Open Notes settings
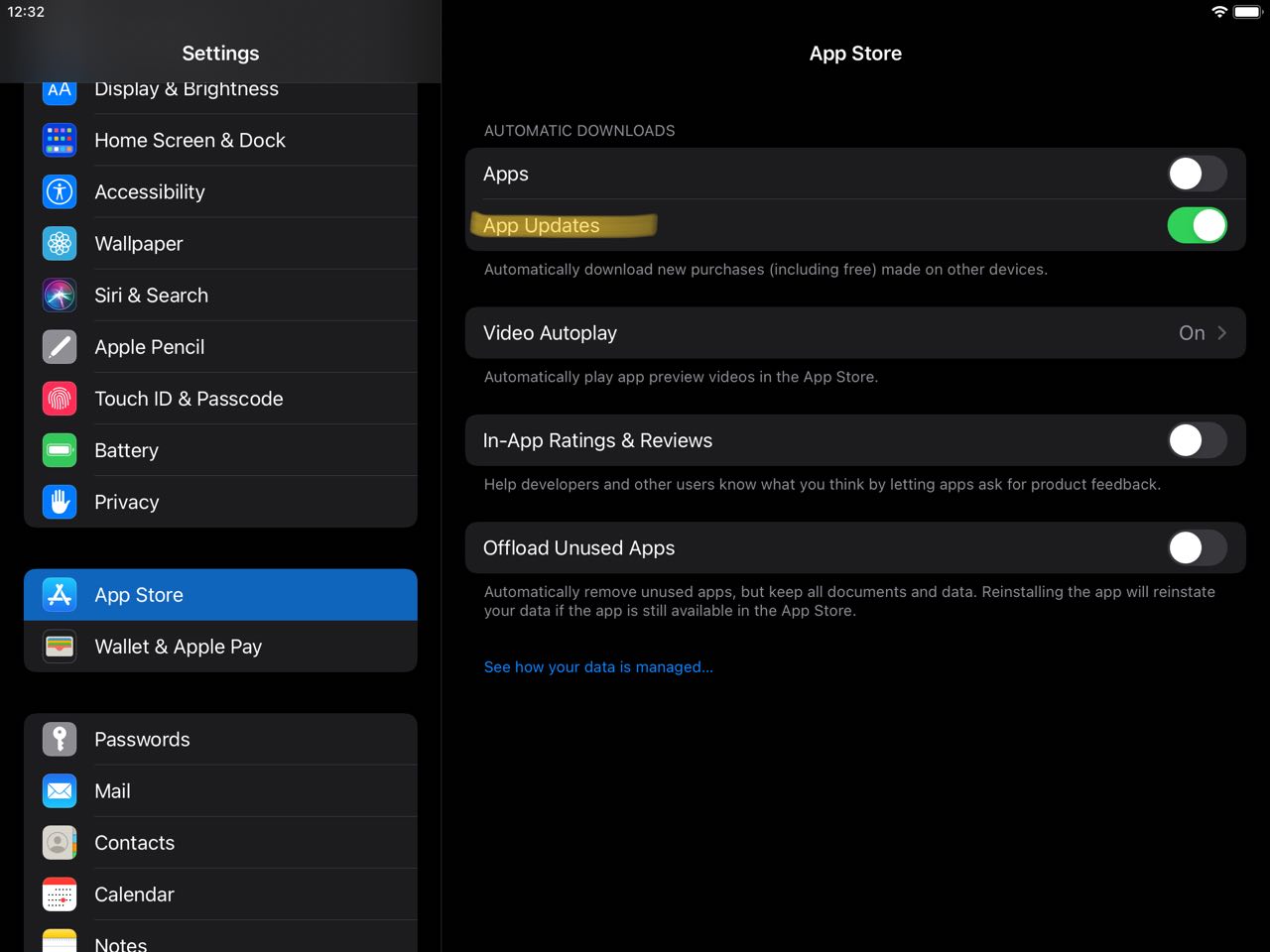Viewport: 1270px width, 952px height. pyautogui.click(x=220, y=937)
